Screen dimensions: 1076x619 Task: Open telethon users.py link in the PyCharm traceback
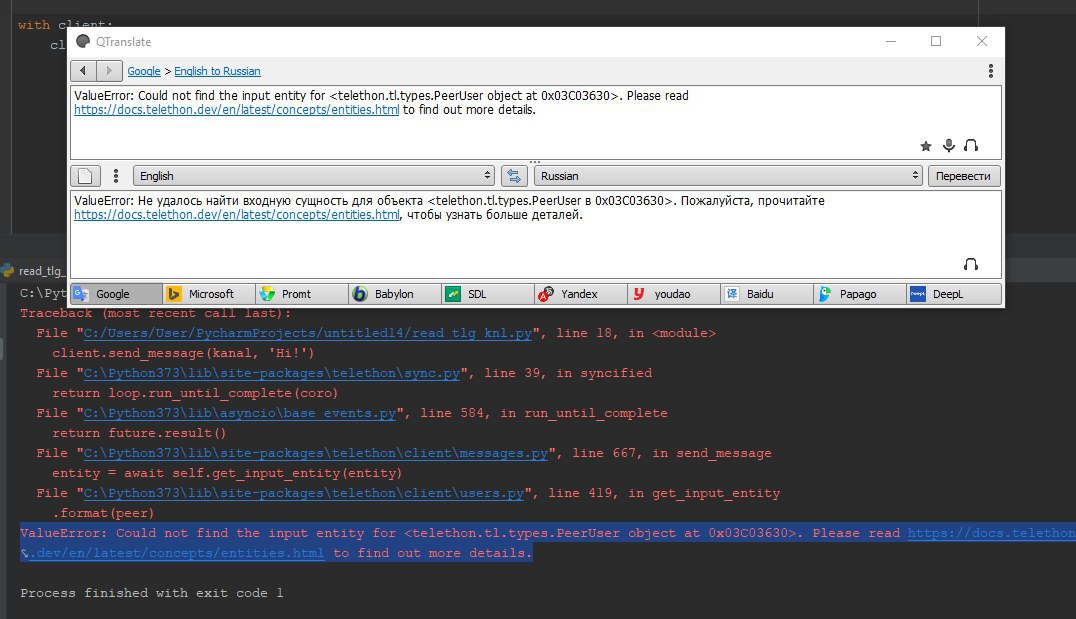tap(304, 493)
